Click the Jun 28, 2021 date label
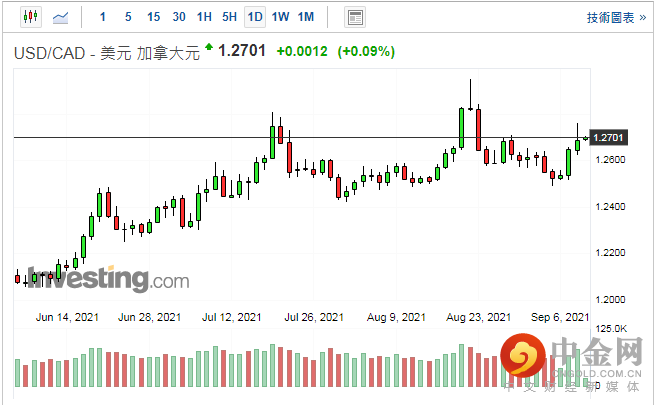657x405 pixels. [x=149, y=317]
